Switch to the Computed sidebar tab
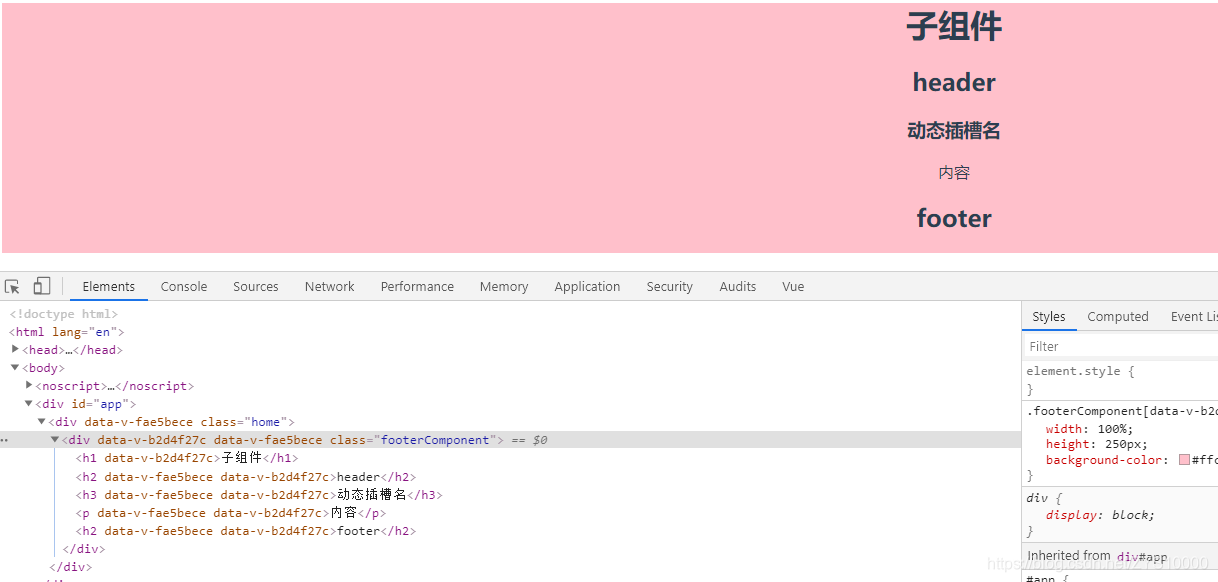This screenshot has width=1218, height=582. coord(1118,317)
